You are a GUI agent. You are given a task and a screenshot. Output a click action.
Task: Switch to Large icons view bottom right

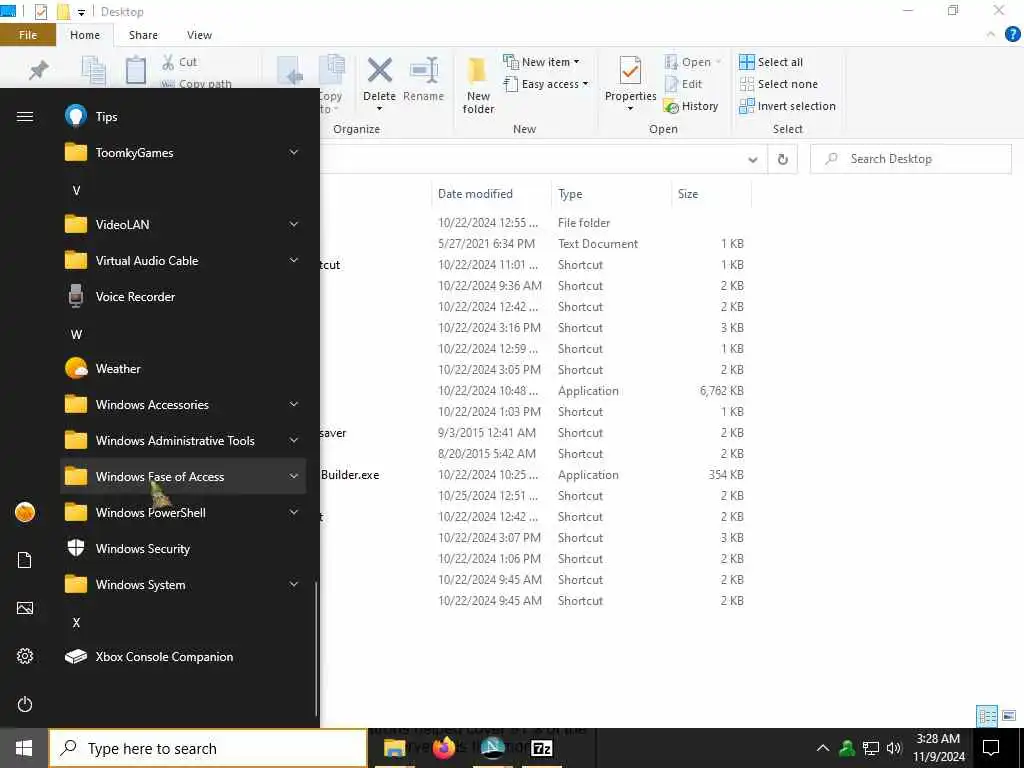(x=1009, y=716)
